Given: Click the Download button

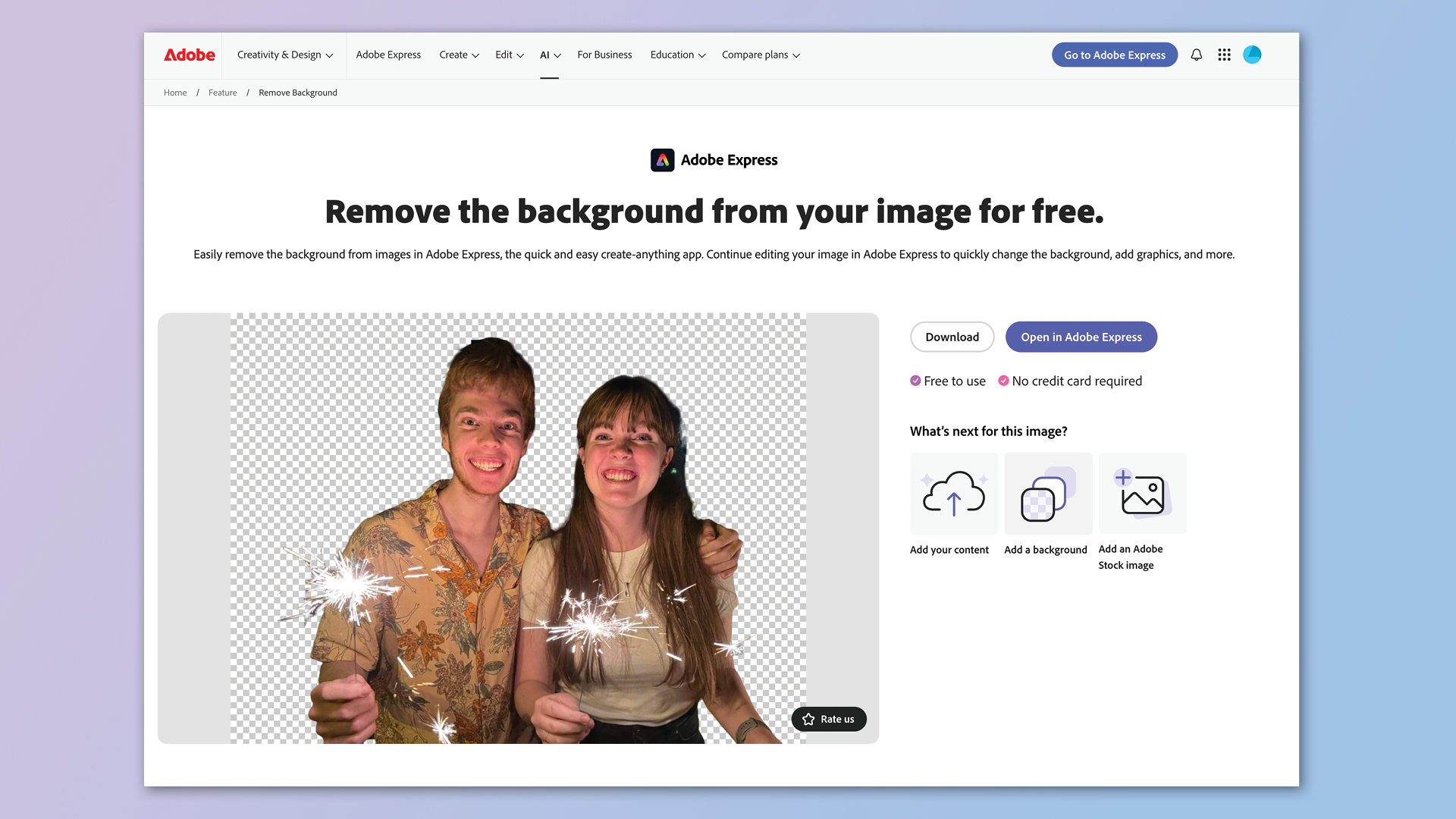Looking at the screenshot, I should point(952,337).
